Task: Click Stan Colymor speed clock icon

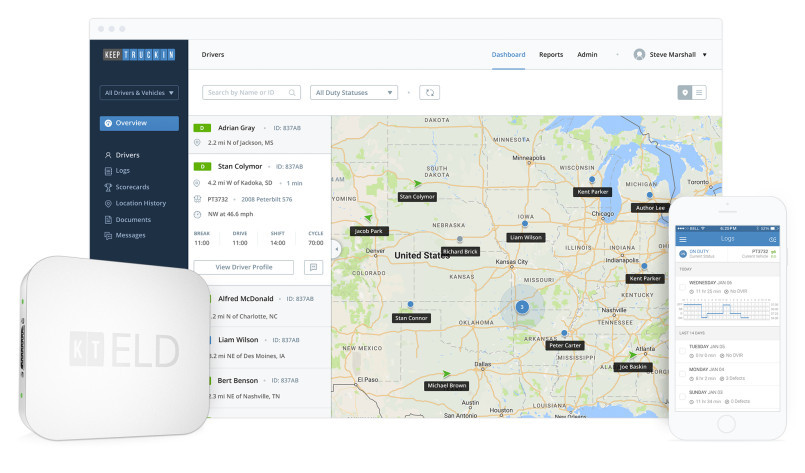Action: tap(197, 215)
